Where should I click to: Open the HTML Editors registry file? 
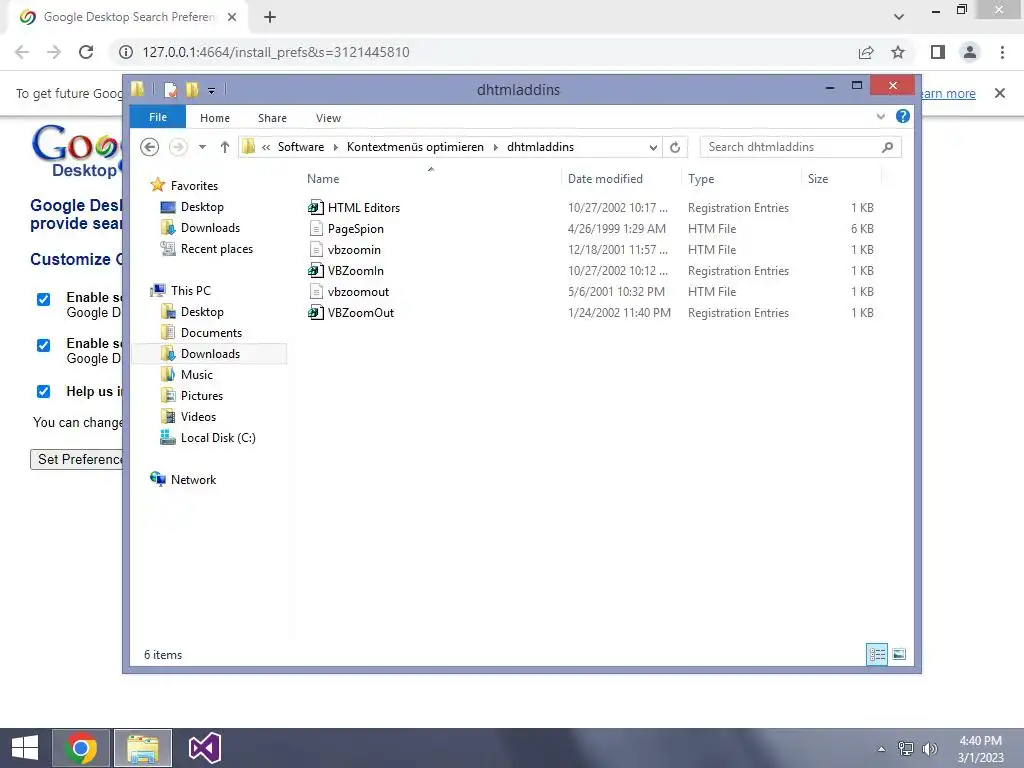point(363,208)
